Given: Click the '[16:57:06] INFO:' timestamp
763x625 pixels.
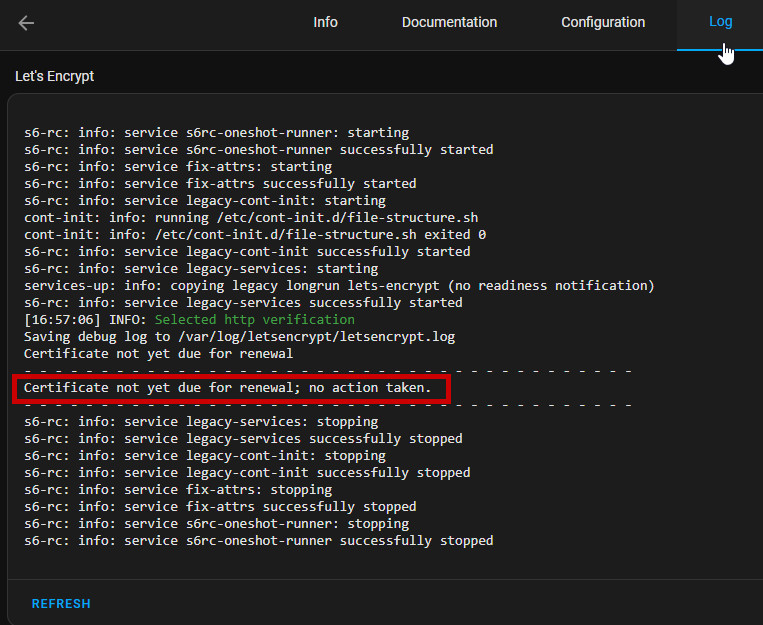Looking at the screenshot, I should 85,320.
